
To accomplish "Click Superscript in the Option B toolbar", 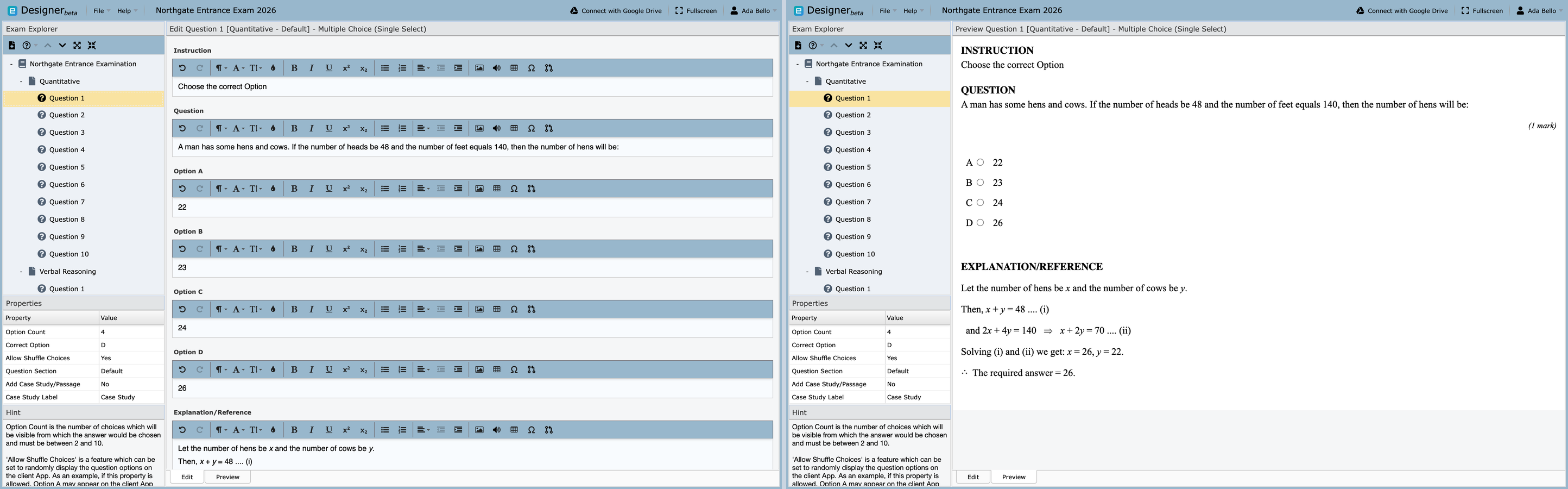I will [x=346, y=249].
